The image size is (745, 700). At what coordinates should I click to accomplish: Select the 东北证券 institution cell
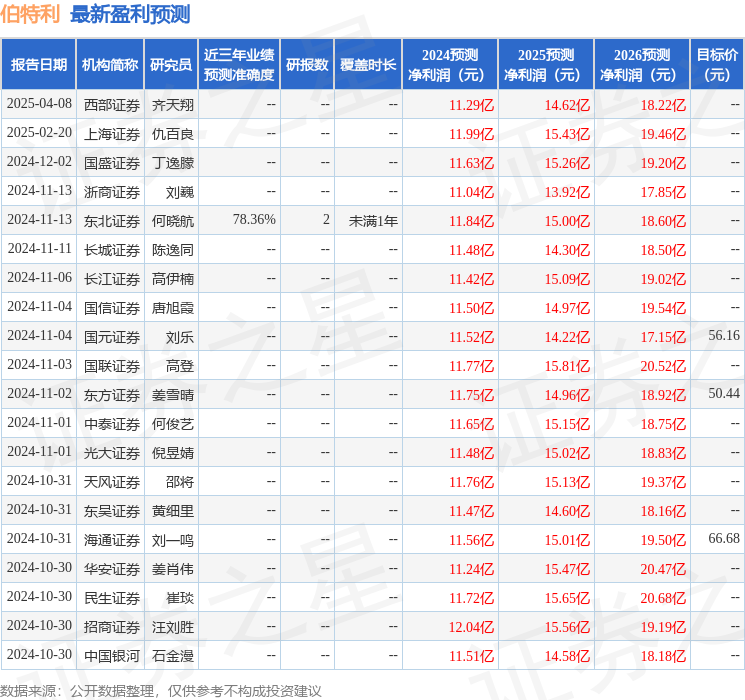[112, 221]
